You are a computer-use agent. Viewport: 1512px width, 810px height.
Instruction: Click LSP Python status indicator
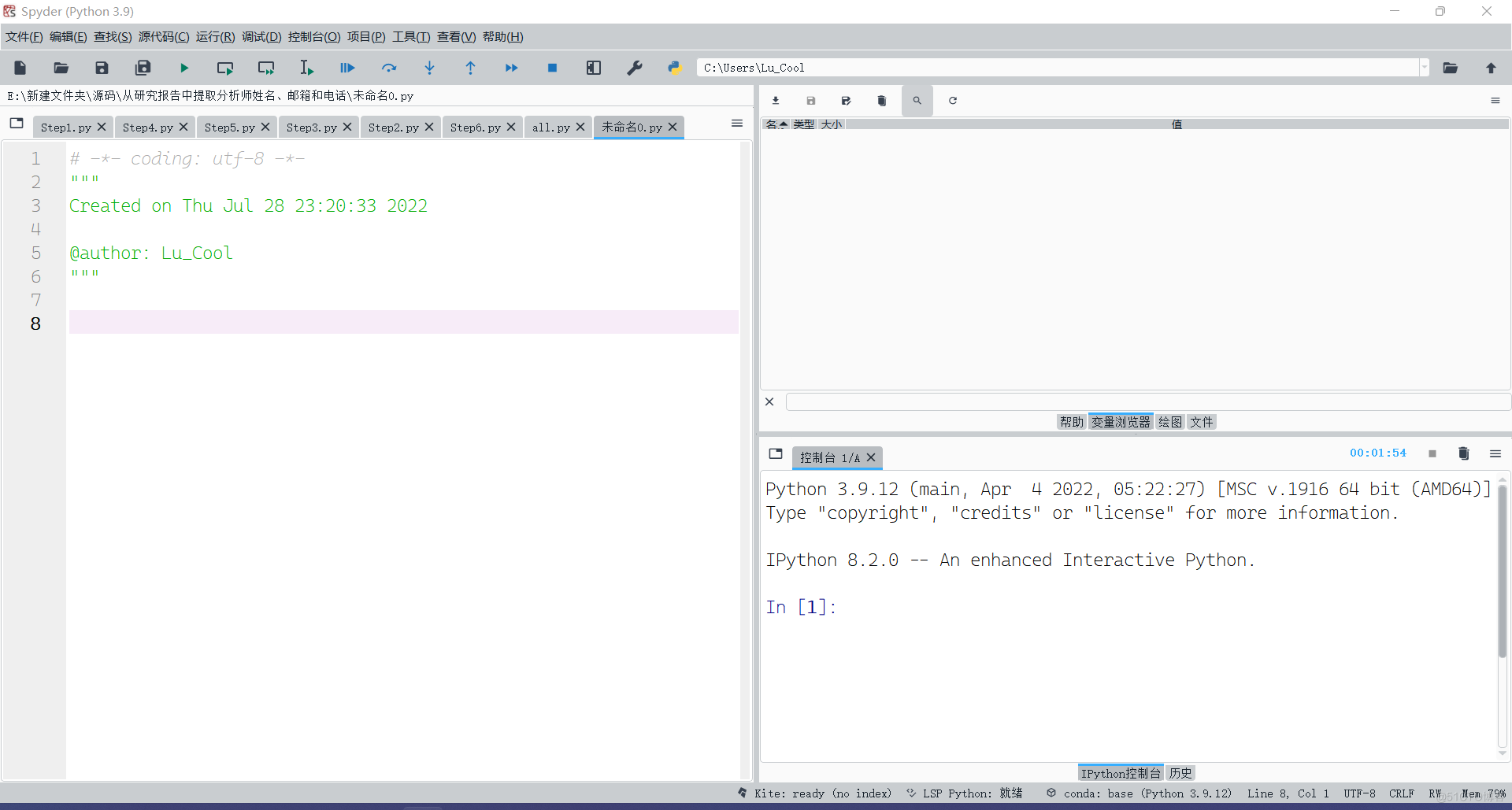[x=964, y=793]
